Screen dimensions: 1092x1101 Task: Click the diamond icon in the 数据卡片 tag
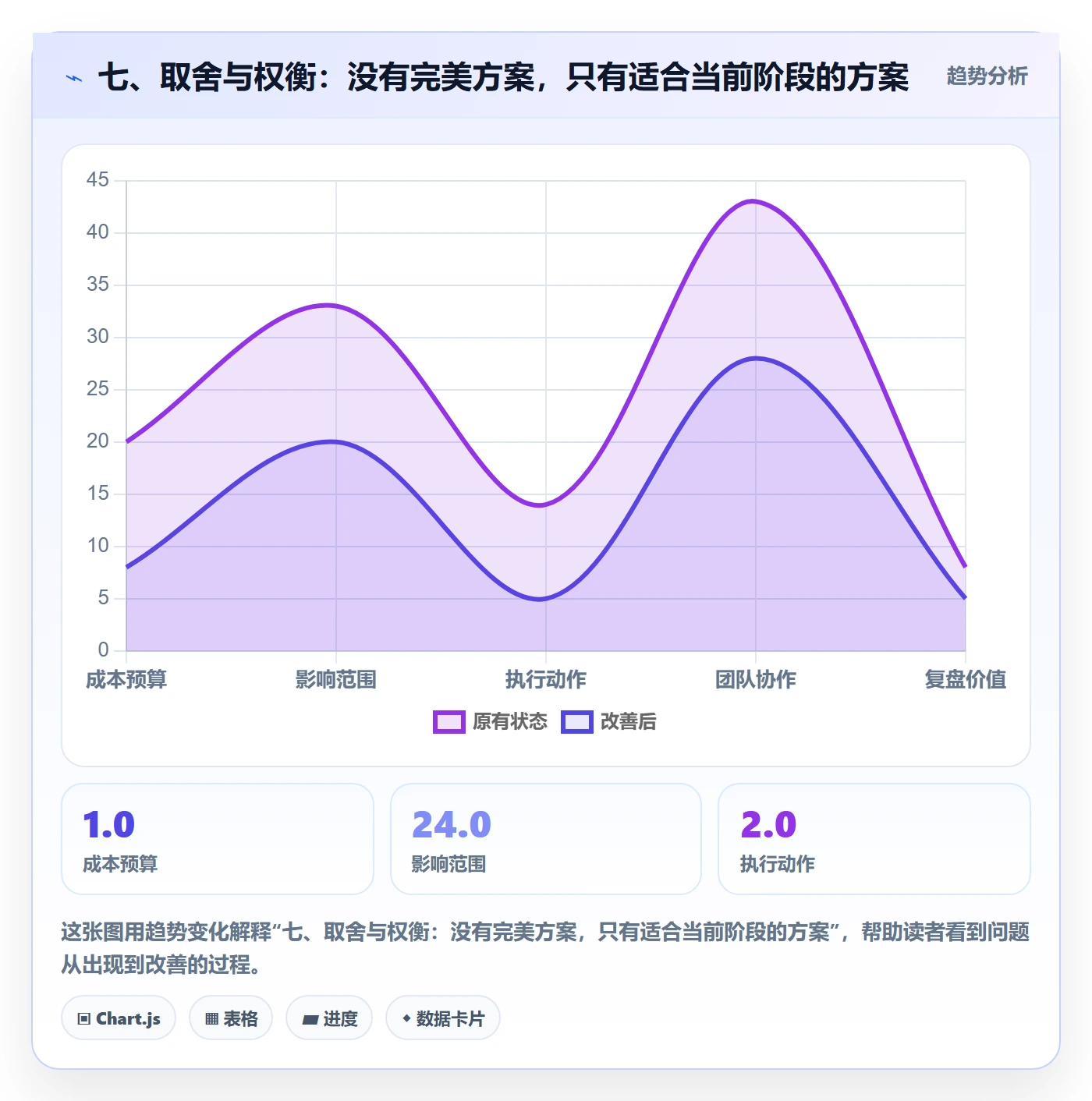pyautogui.click(x=406, y=1018)
